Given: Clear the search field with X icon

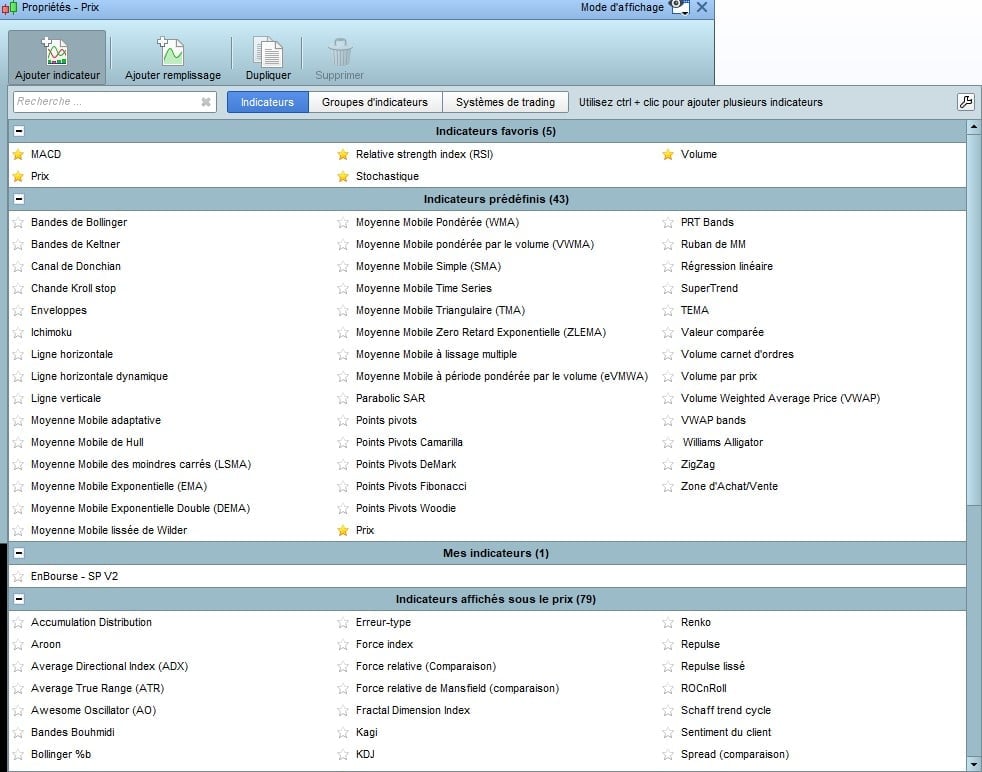Looking at the screenshot, I should pos(205,101).
